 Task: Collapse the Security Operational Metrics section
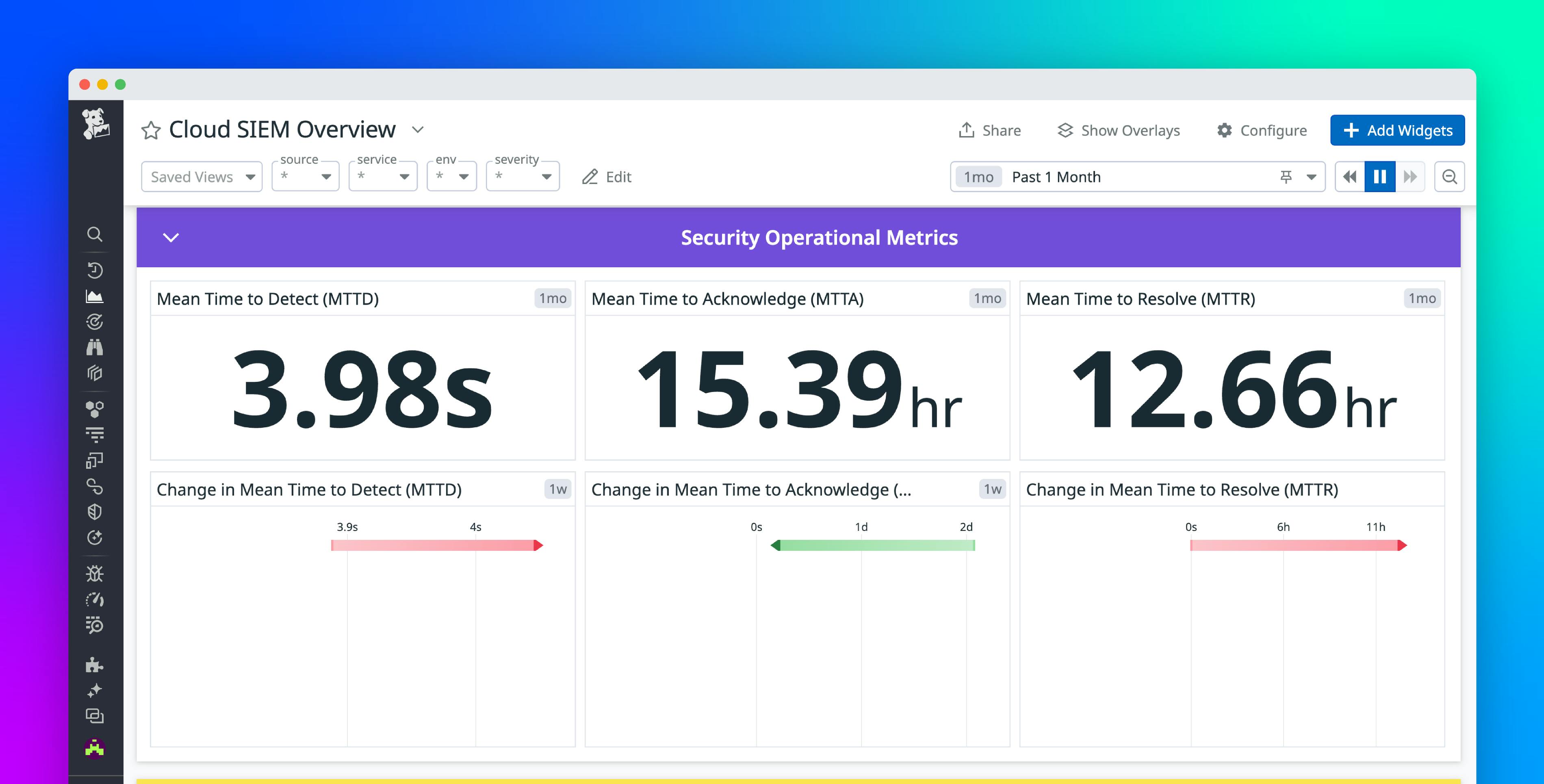tap(171, 237)
